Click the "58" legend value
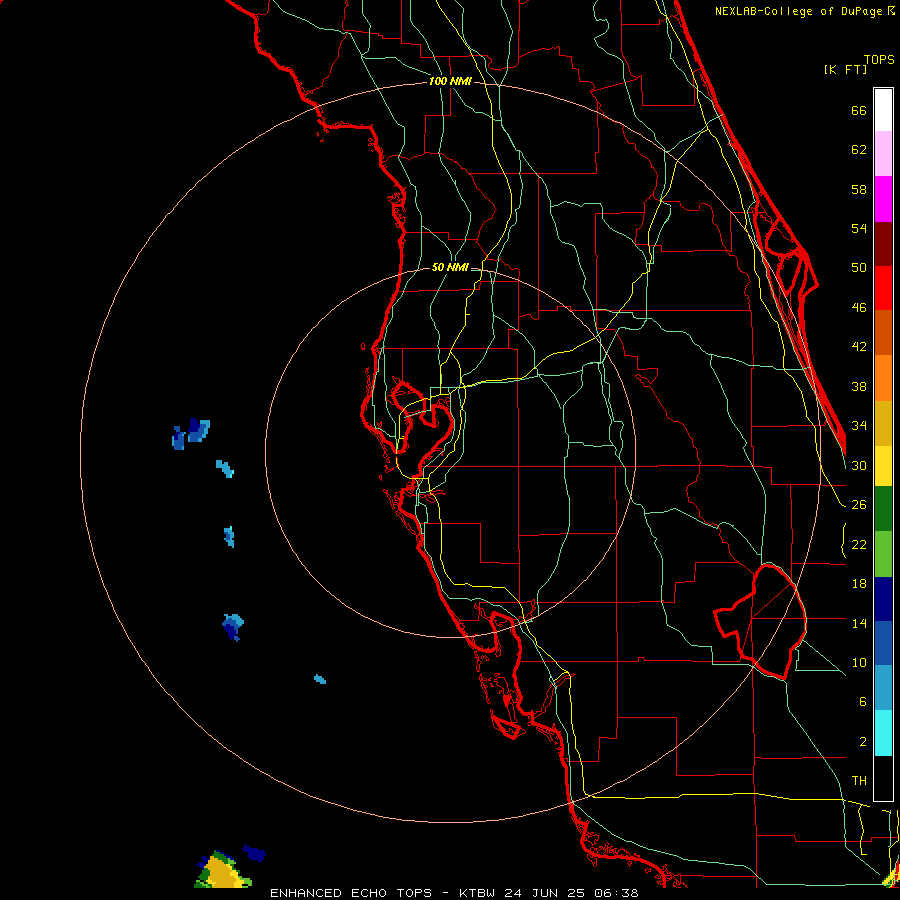 coord(859,189)
